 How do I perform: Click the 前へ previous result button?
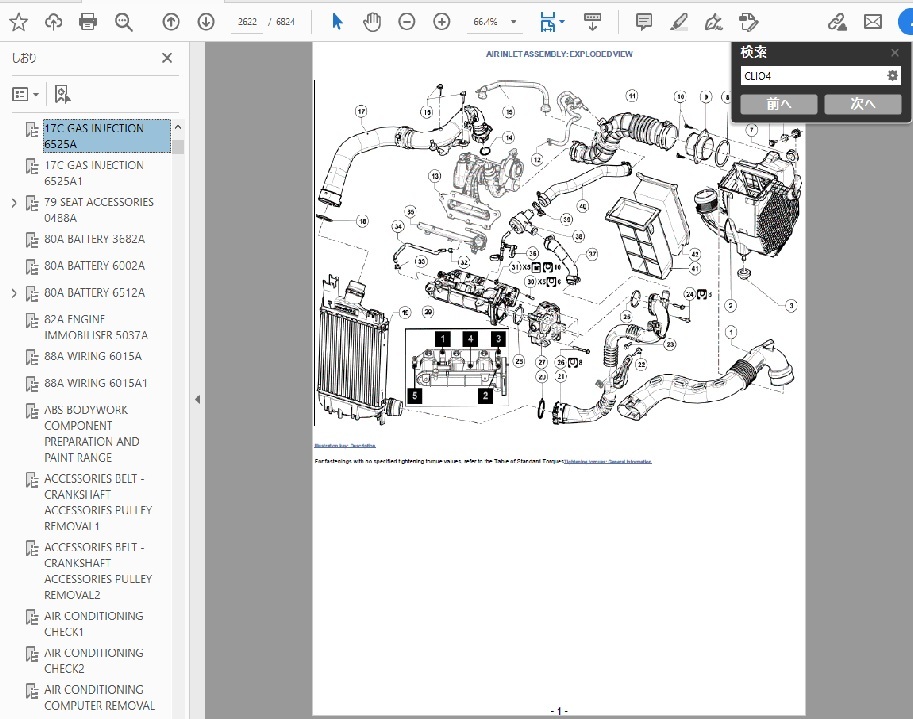778,104
